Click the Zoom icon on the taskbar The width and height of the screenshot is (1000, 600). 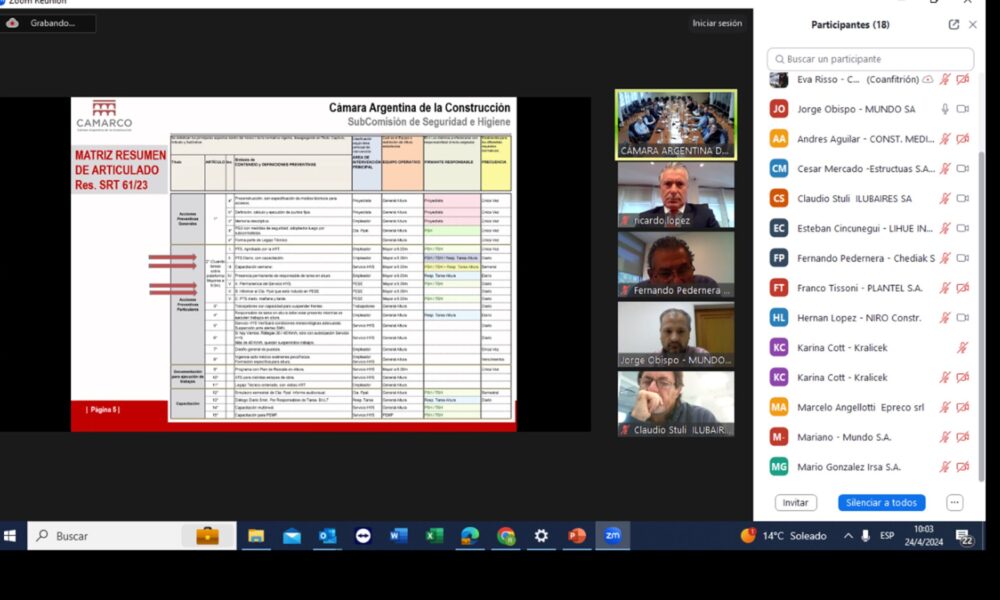coord(613,536)
